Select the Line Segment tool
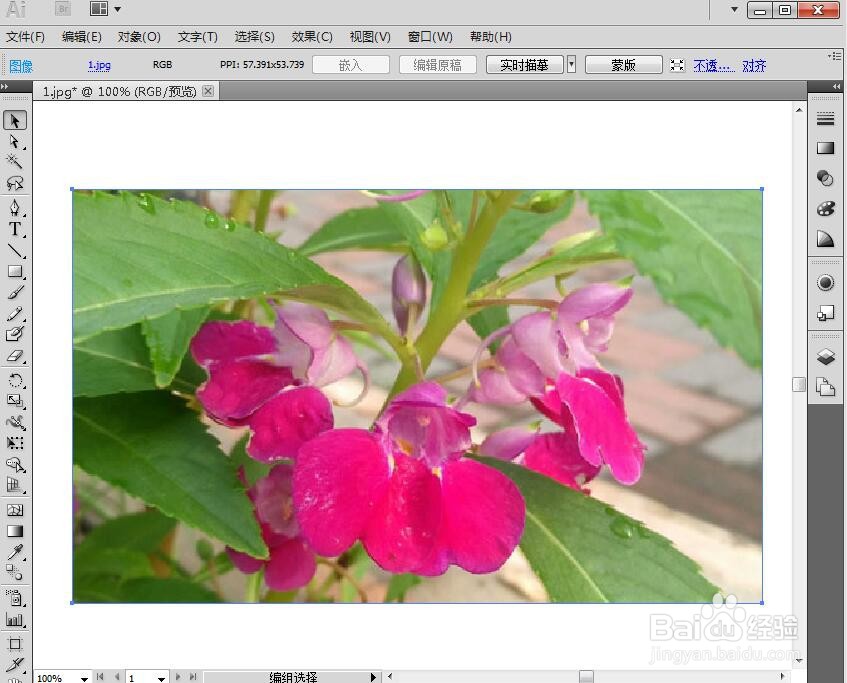This screenshot has height=683, width=847. [15, 251]
